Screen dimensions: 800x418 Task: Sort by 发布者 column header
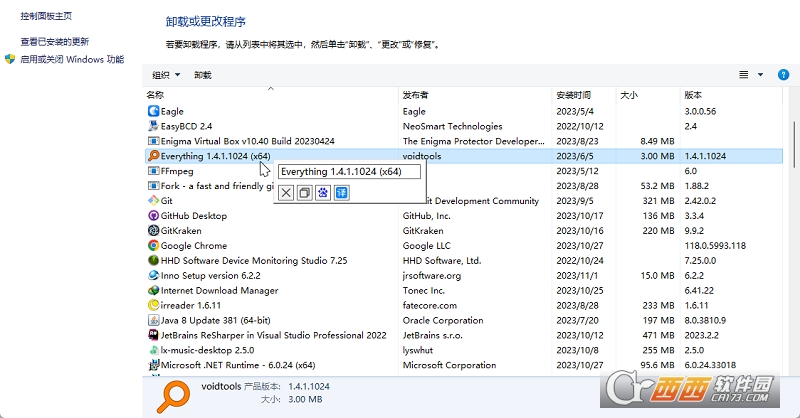[x=415, y=95]
